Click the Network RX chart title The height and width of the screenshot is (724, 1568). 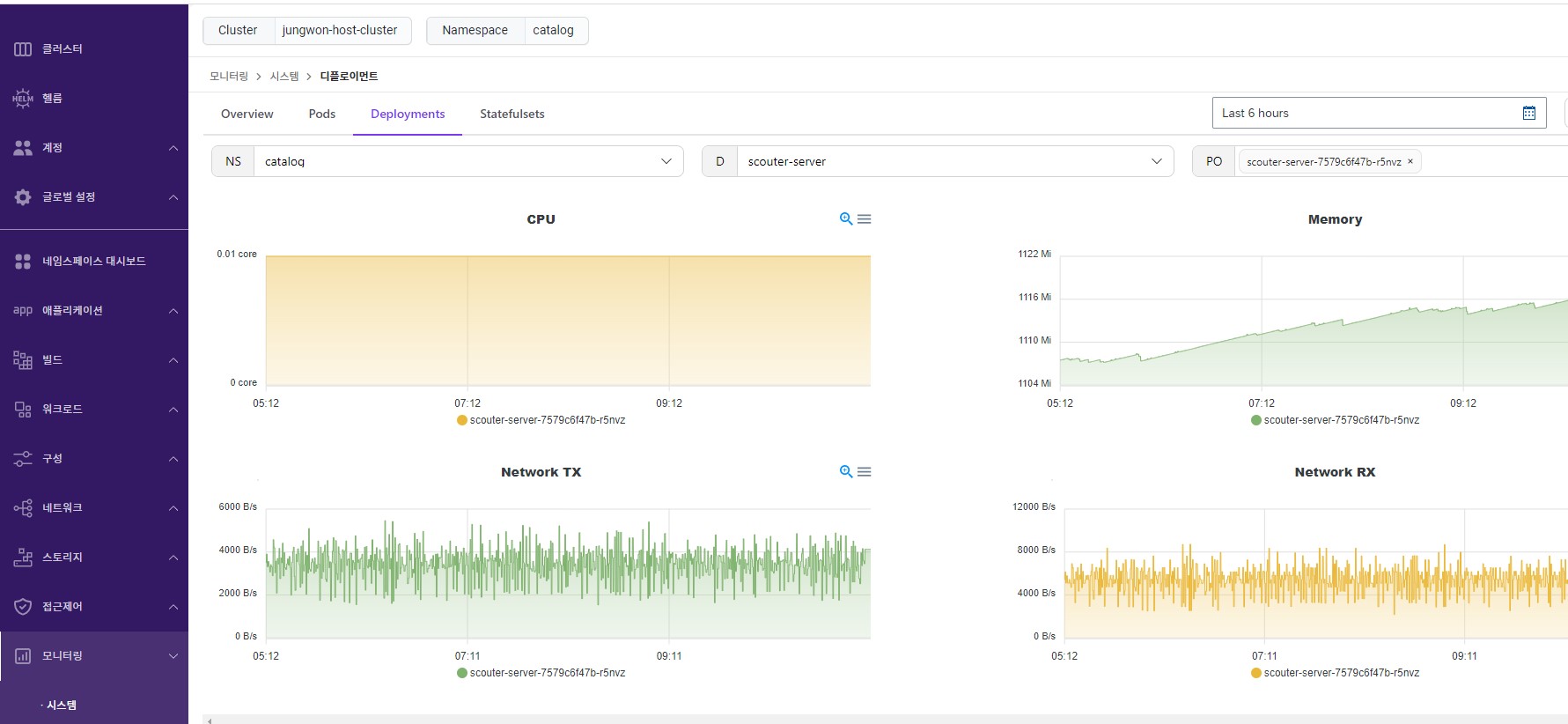pyautogui.click(x=1335, y=472)
